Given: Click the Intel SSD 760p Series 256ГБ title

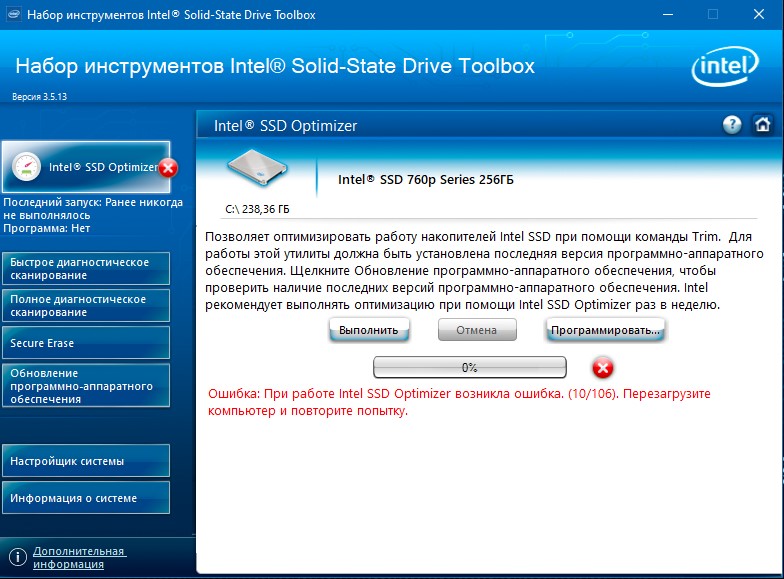Looking at the screenshot, I should pyautogui.click(x=426, y=180).
